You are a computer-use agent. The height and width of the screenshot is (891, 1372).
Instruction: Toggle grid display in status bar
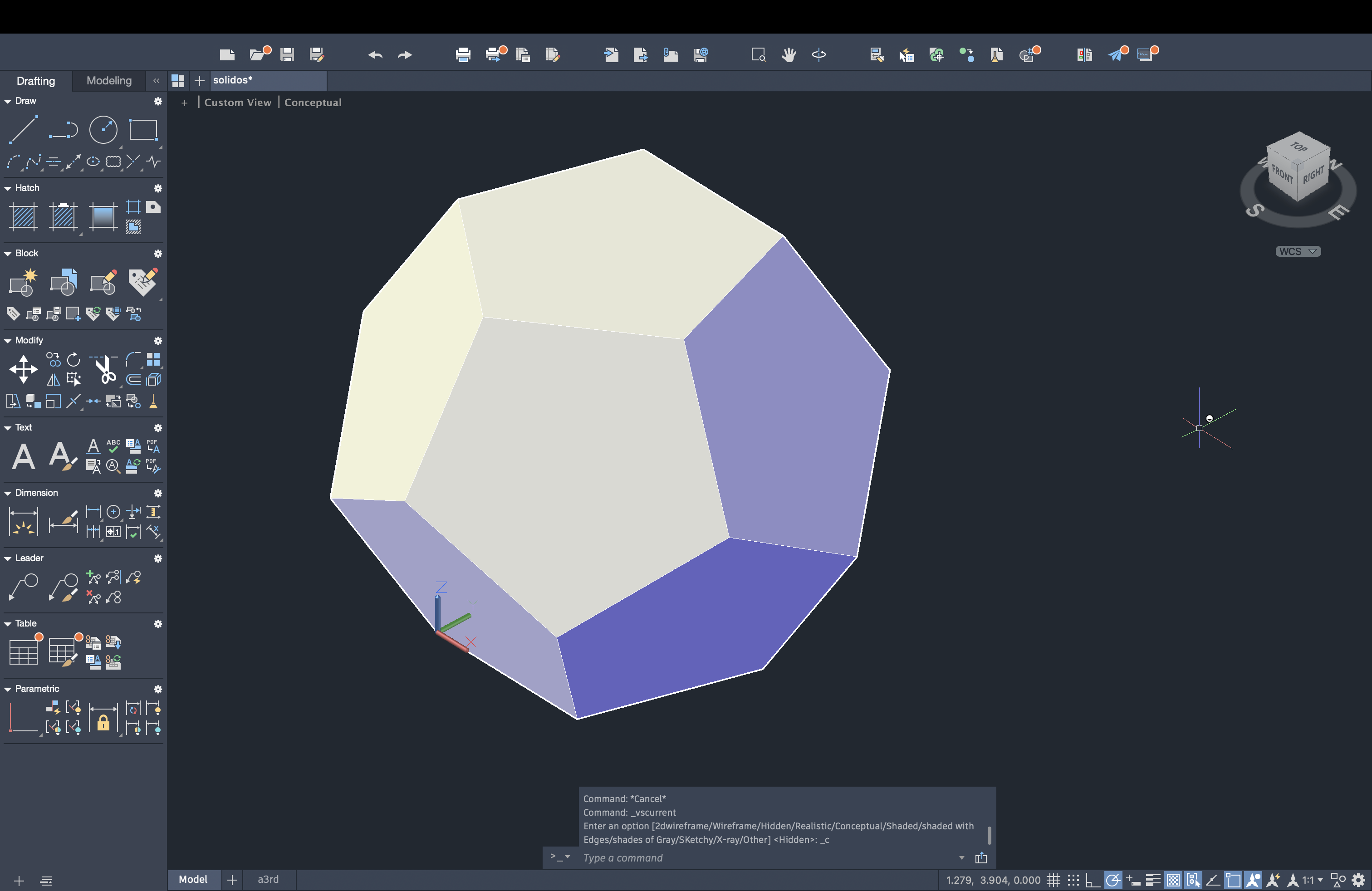pos(1053,880)
